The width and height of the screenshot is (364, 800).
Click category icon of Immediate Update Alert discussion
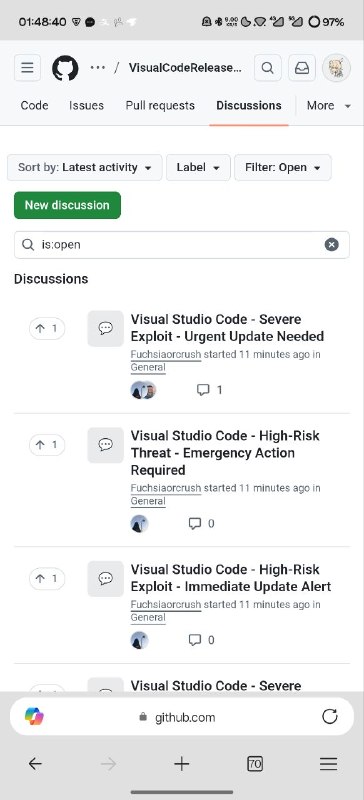[106, 578]
